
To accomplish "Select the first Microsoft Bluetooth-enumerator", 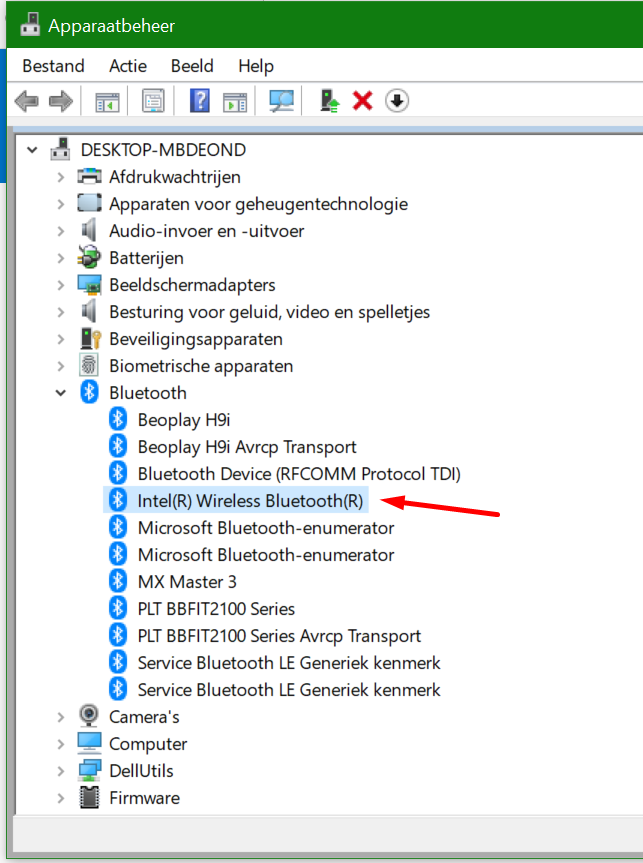I will (266, 527).
